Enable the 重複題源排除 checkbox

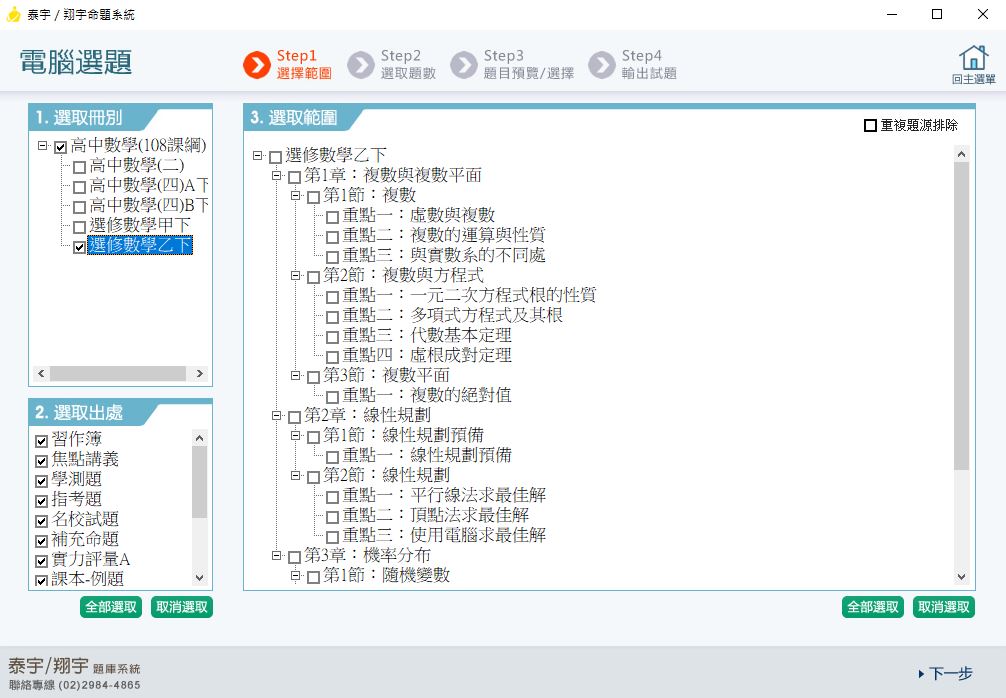coord(870,126)
